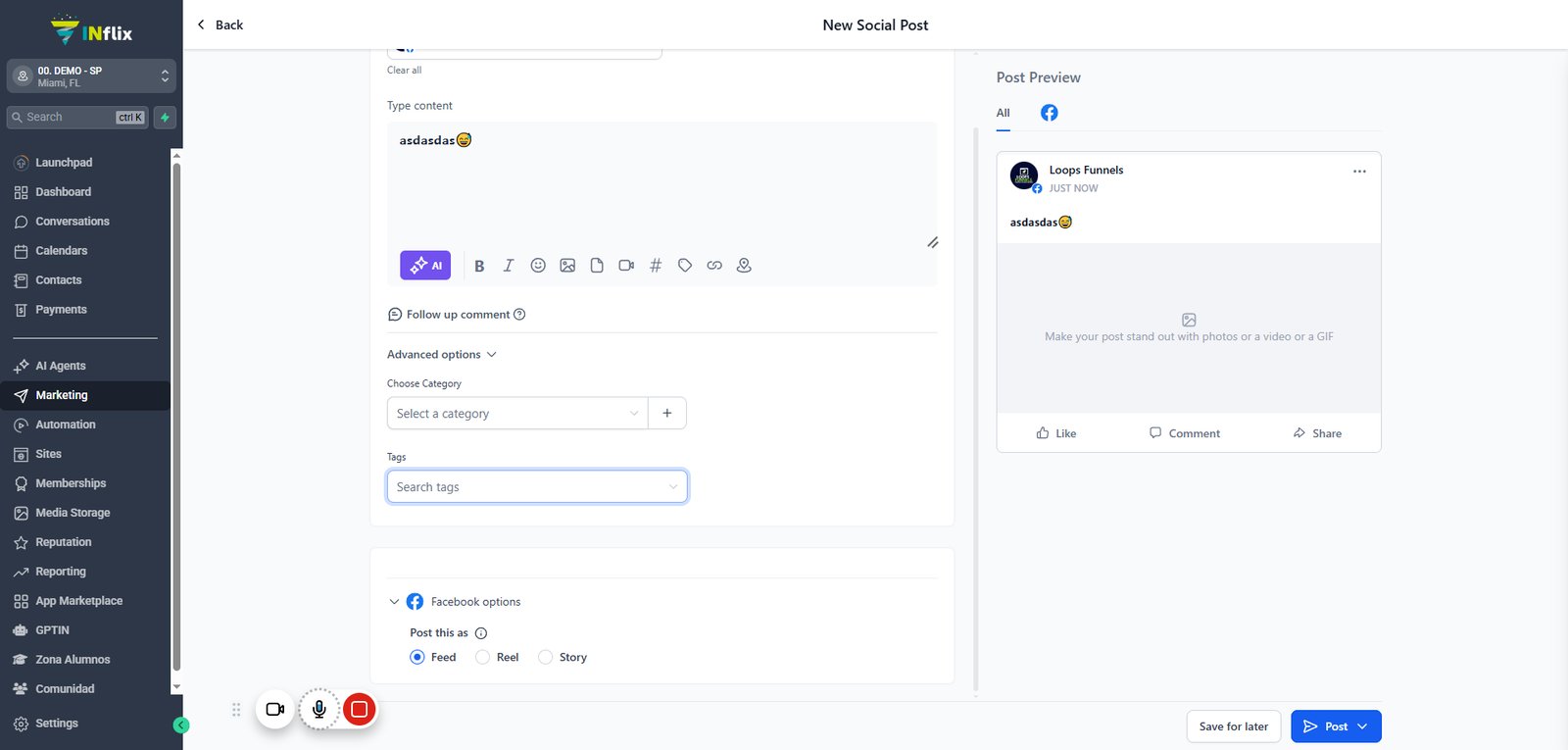Screen dimensions: 1568x750
Task: Insert a hashtag via the # icon
Action: 656,266
